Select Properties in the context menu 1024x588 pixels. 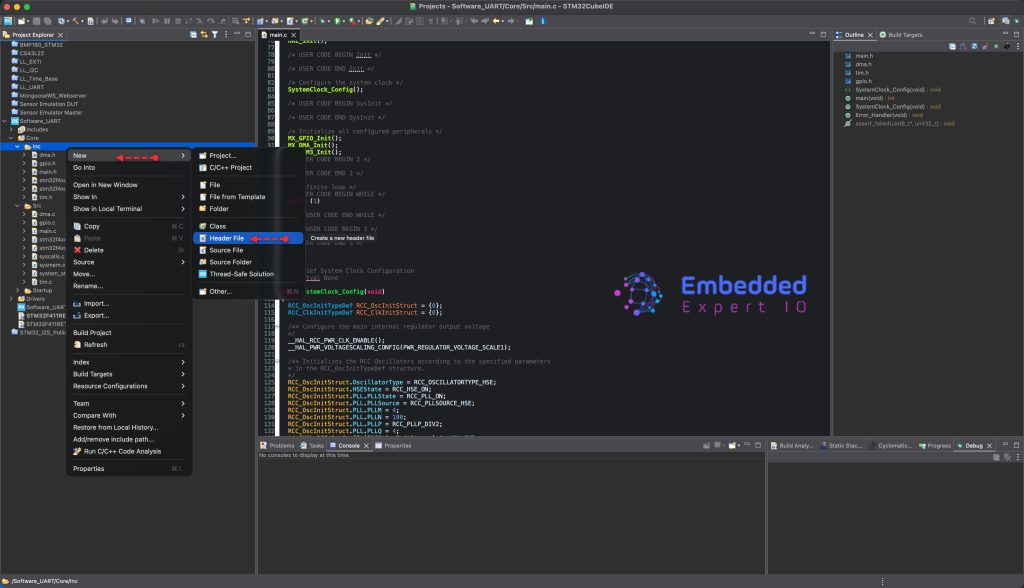[x=129, y=468]
